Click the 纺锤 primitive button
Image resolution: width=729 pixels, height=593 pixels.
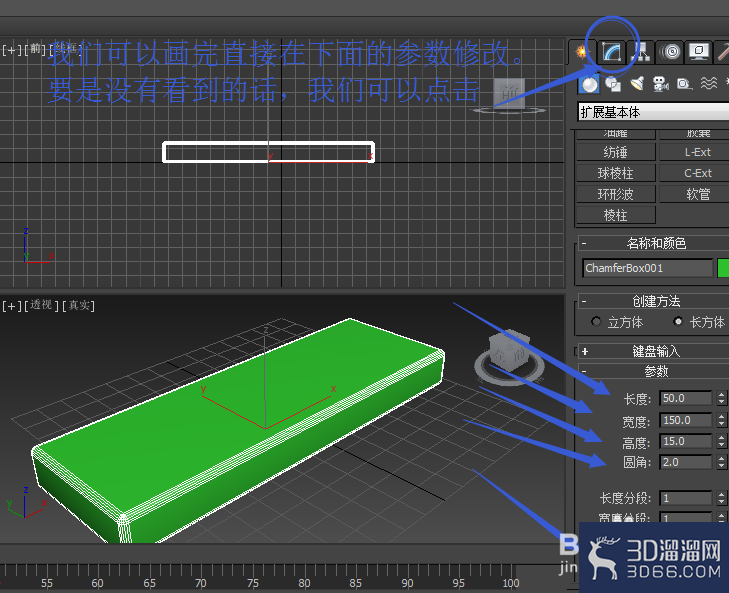pyautogui.click(x=616, y=152)
